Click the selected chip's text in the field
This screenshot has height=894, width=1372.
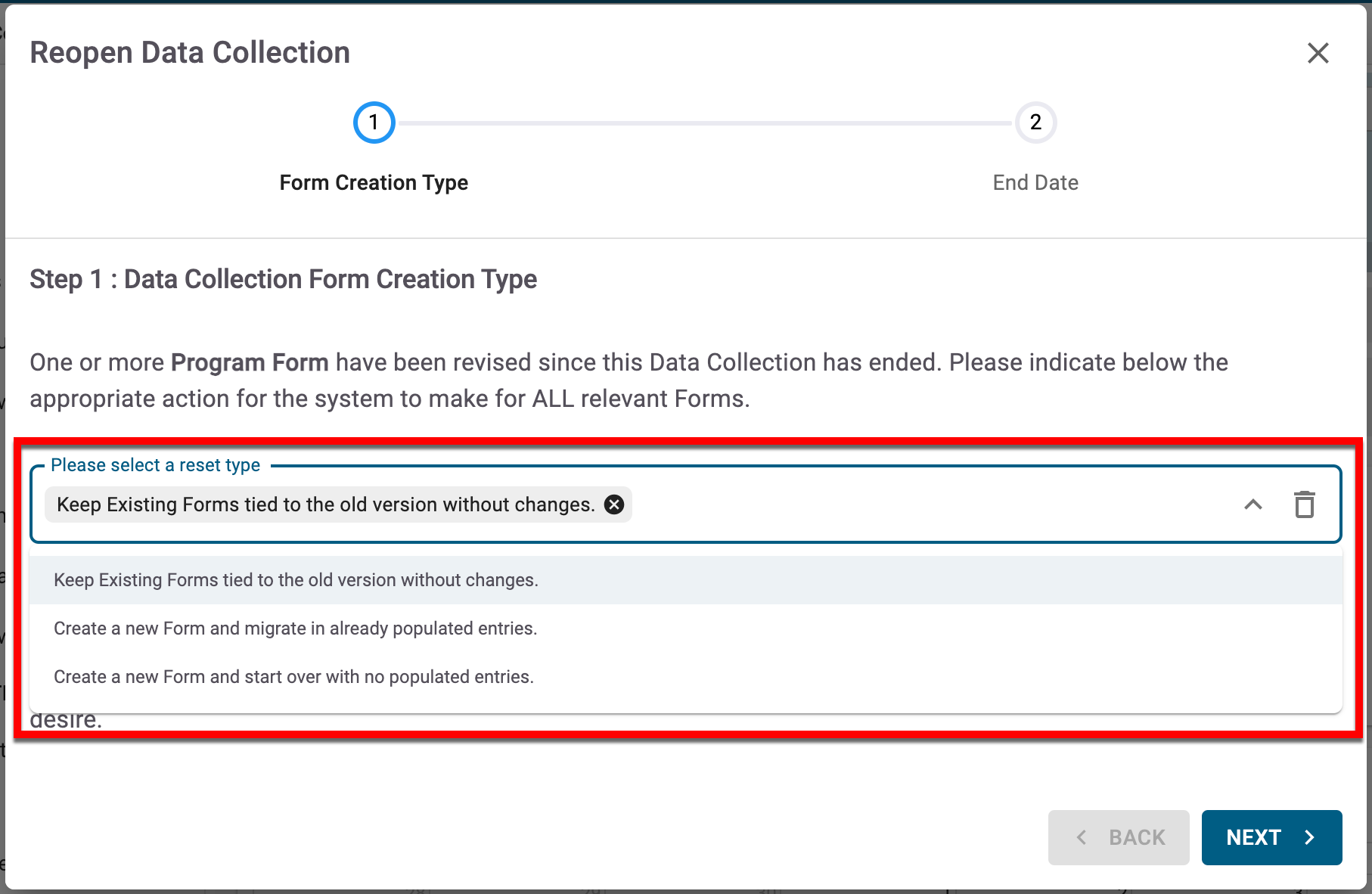(x=325, y=504)
